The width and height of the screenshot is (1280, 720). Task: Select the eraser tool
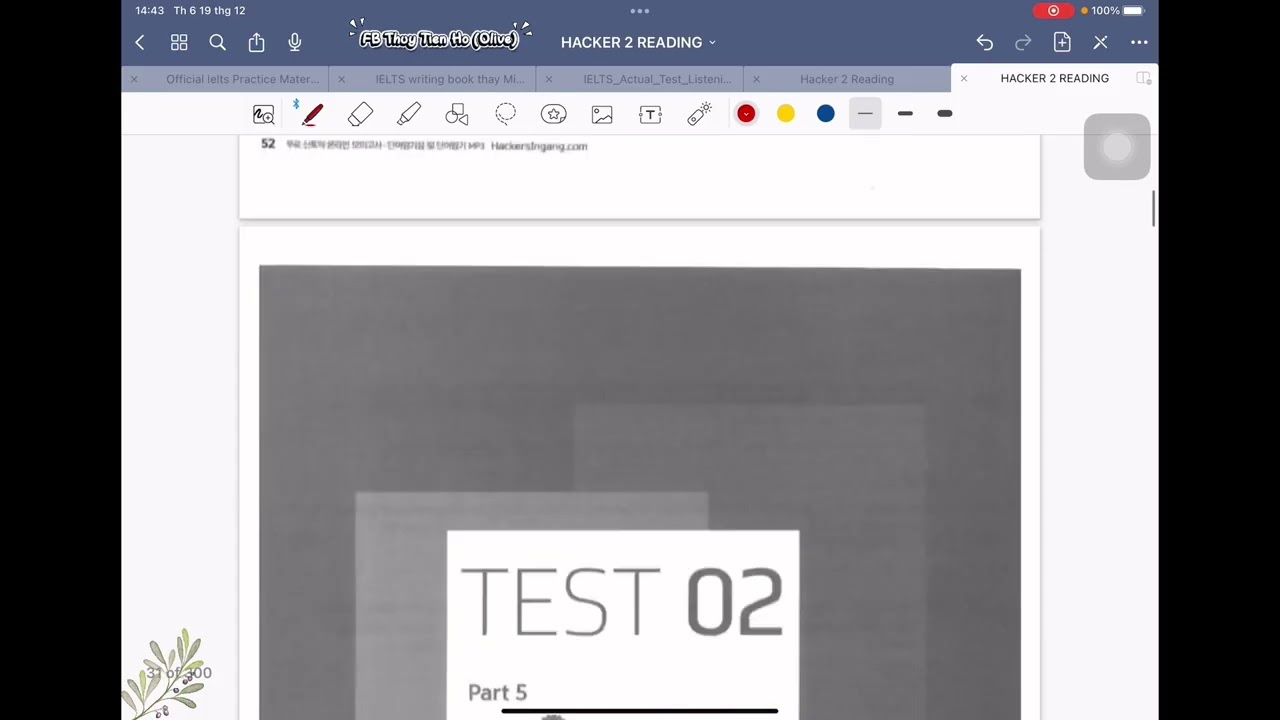tap(360, 114)
